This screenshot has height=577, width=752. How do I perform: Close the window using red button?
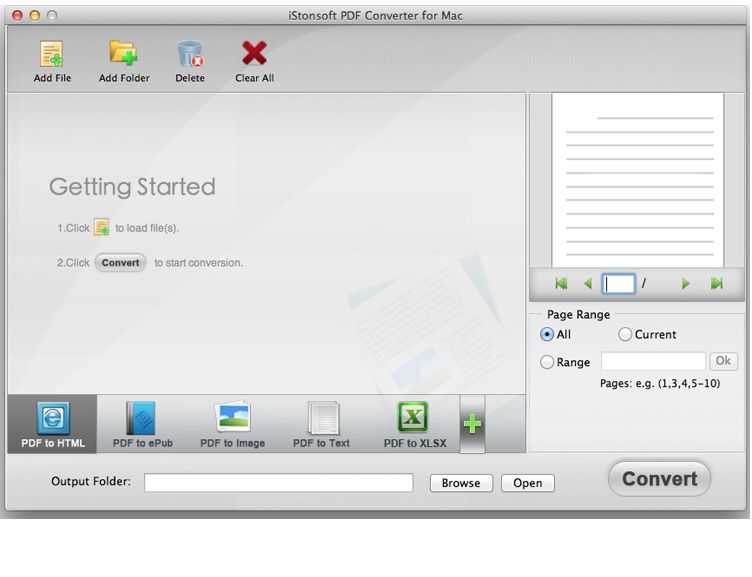[x=18, y=15]
